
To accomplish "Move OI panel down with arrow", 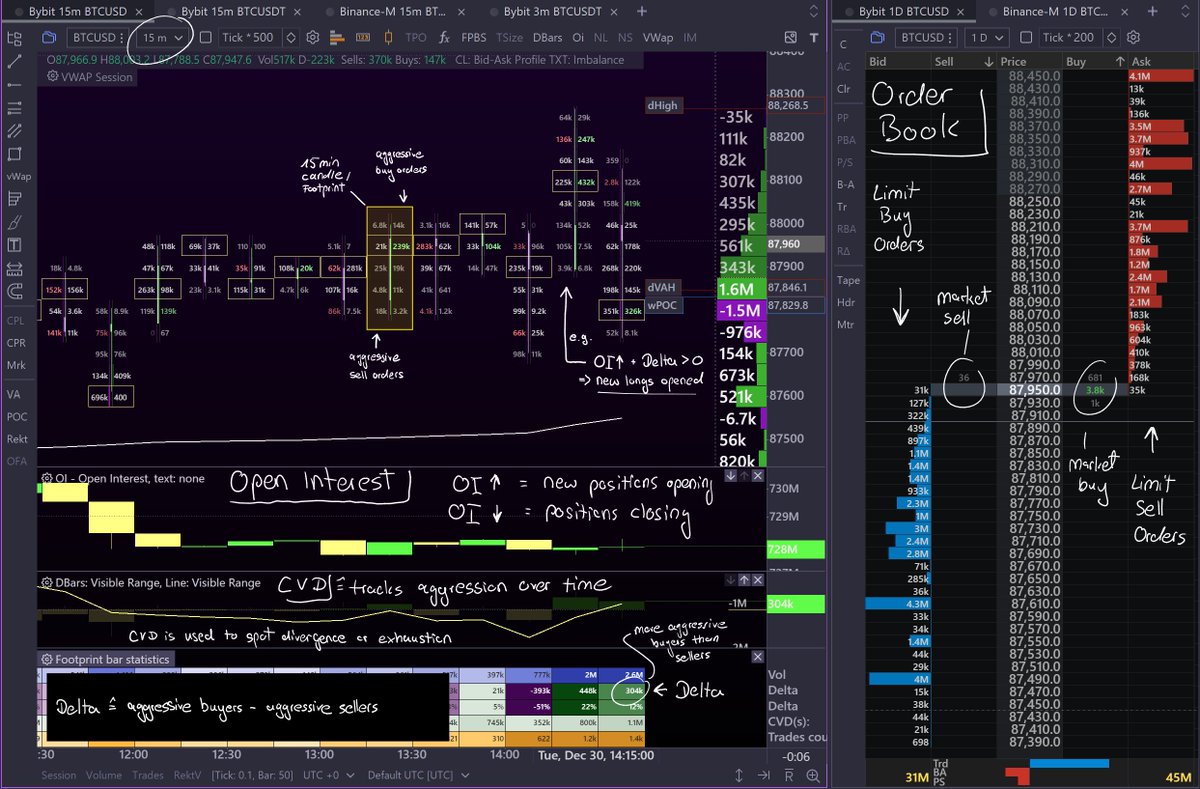I will (729, 477).
